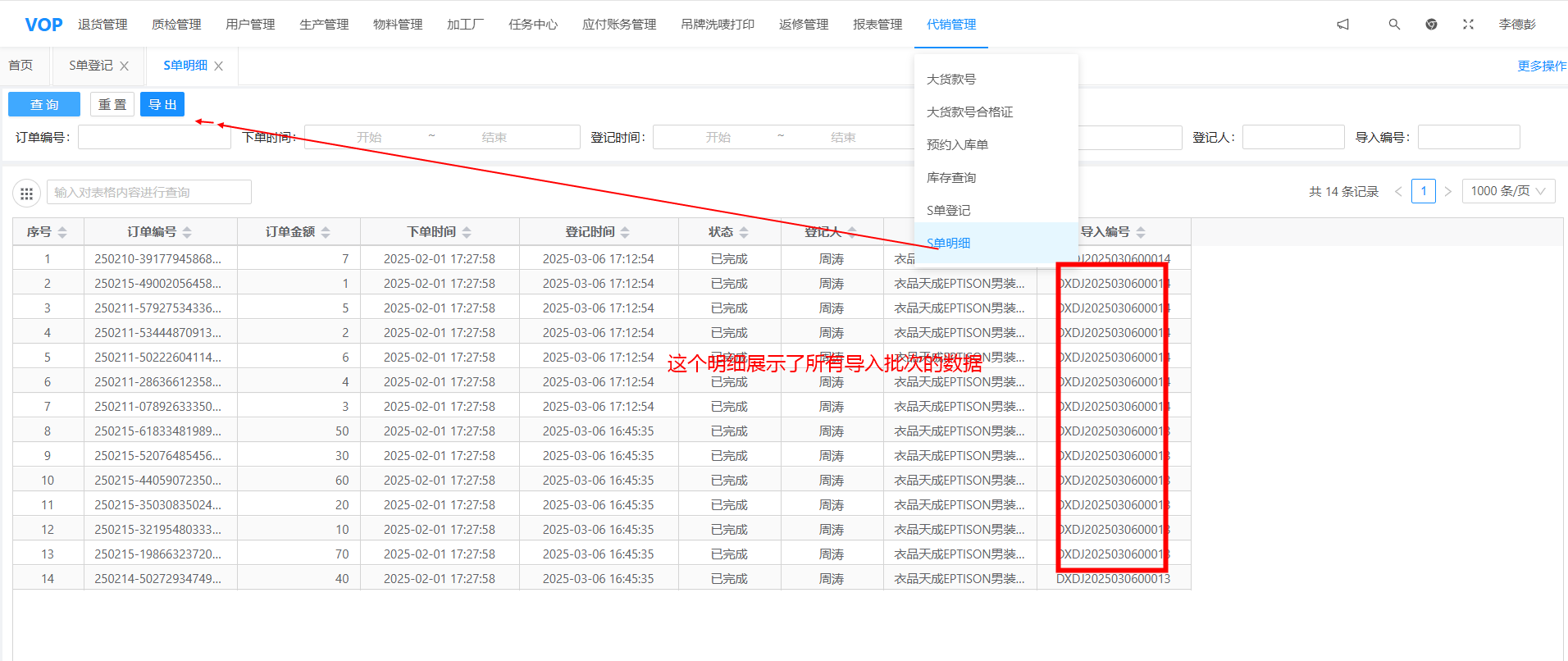The height and width of the screenshot is (661, 1568).
Task: Toggle fullscreen using the expand arrows icon
Action: (1468, 25)
